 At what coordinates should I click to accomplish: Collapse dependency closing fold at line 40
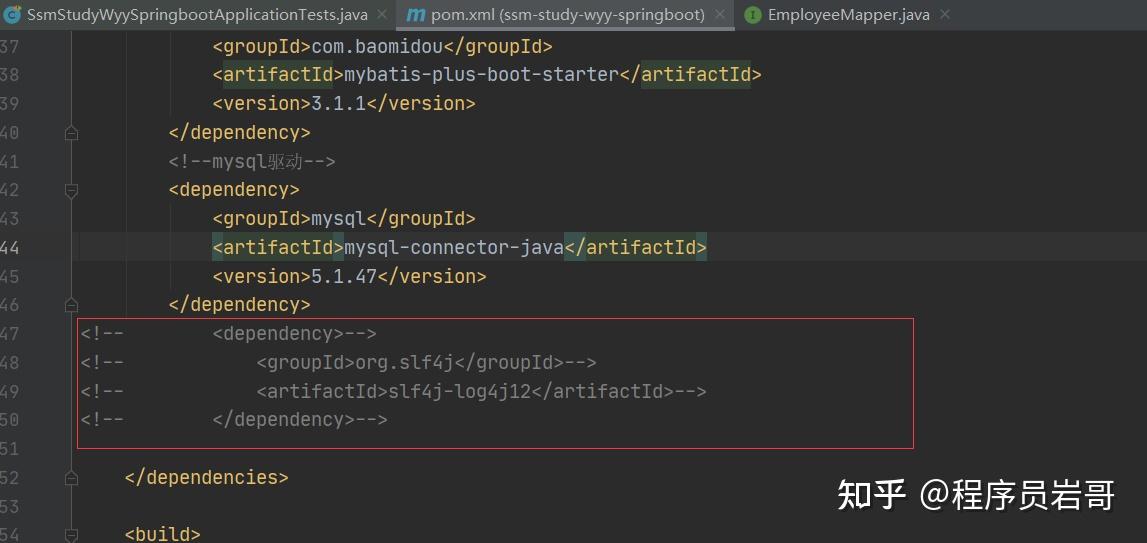(x=71, y=132)
